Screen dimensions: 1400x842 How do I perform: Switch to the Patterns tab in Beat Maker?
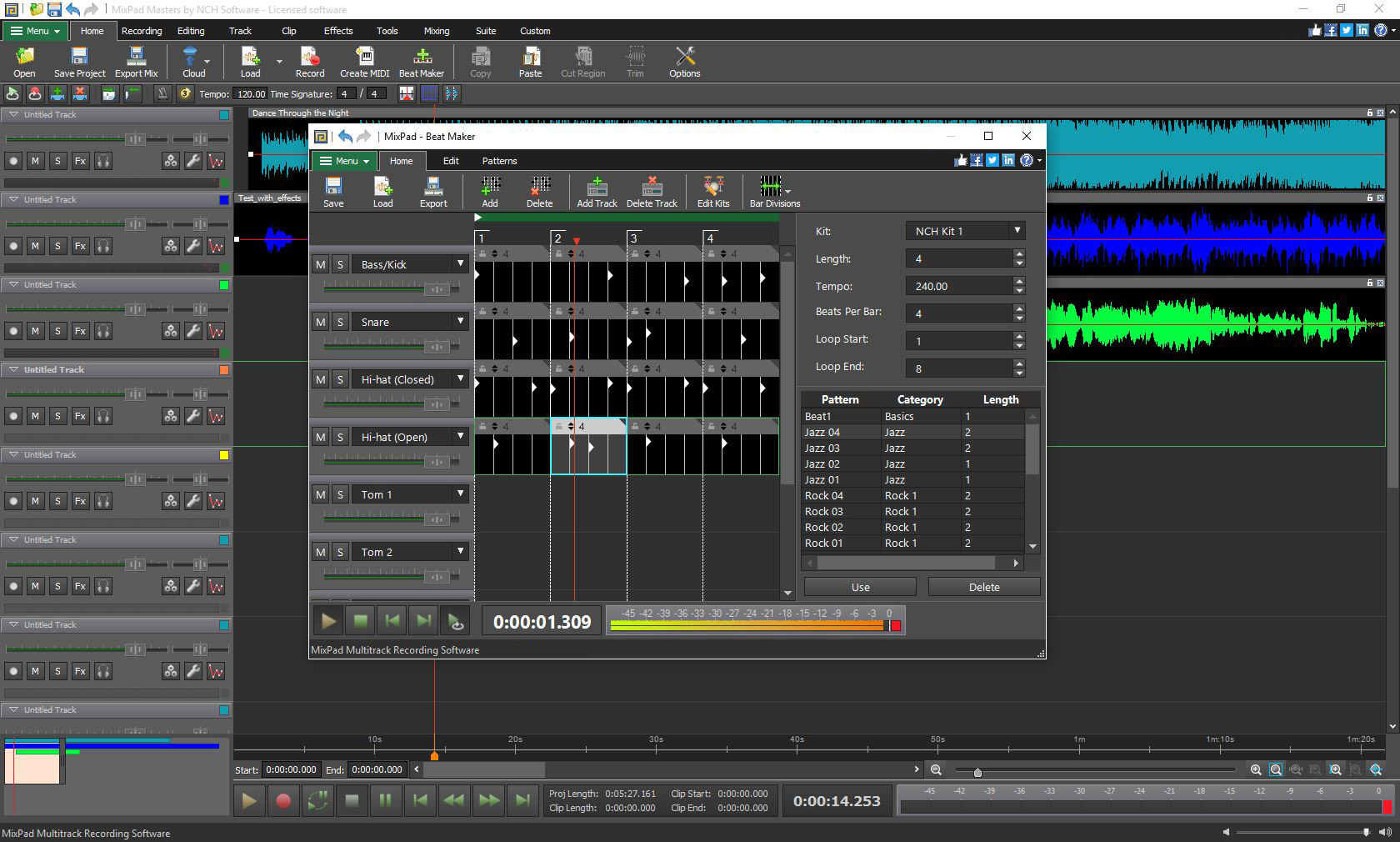[x=498, y=161]
